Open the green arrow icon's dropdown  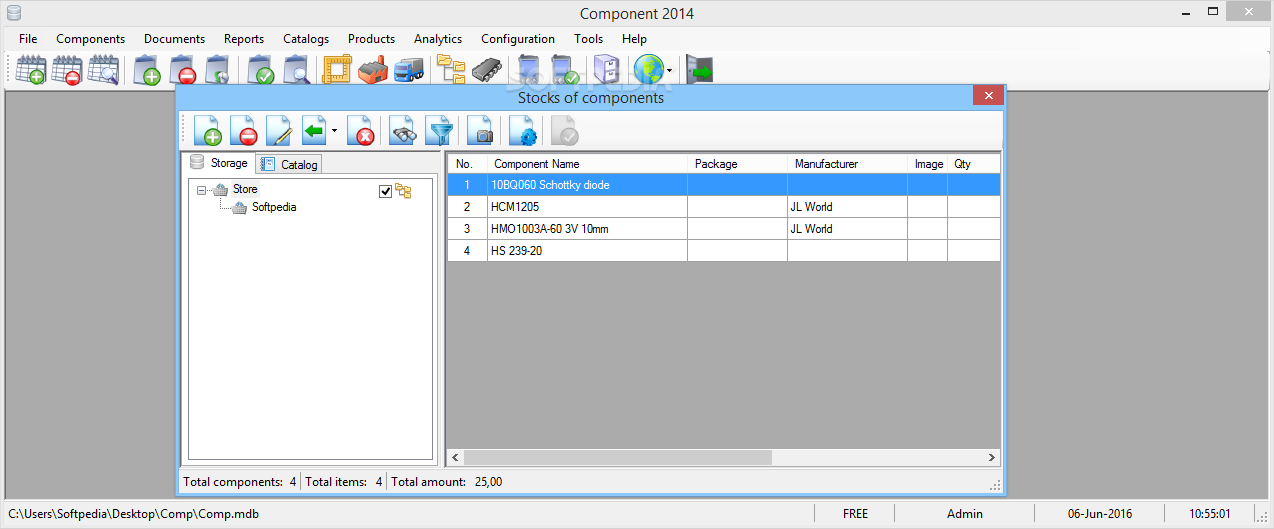(x=334, y=132)
